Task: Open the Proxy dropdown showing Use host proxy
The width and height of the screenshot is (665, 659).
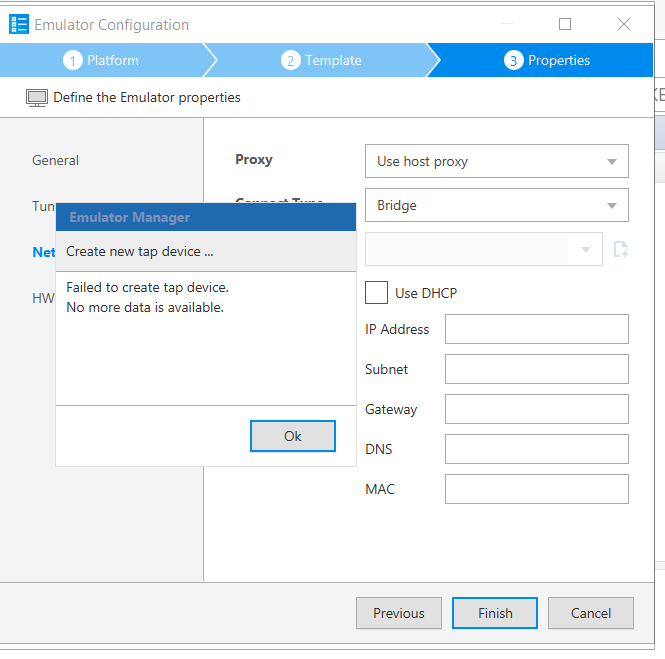Action: tap(496, 161)
